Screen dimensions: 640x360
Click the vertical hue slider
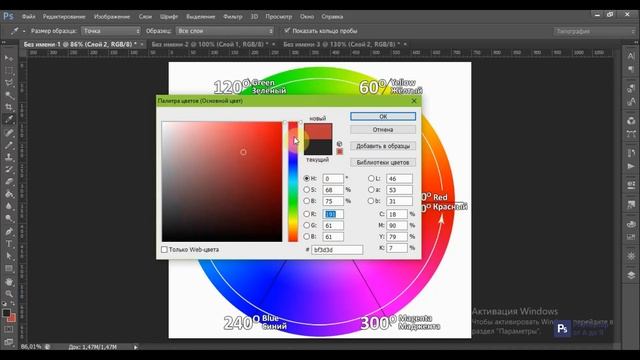point(293,182)
